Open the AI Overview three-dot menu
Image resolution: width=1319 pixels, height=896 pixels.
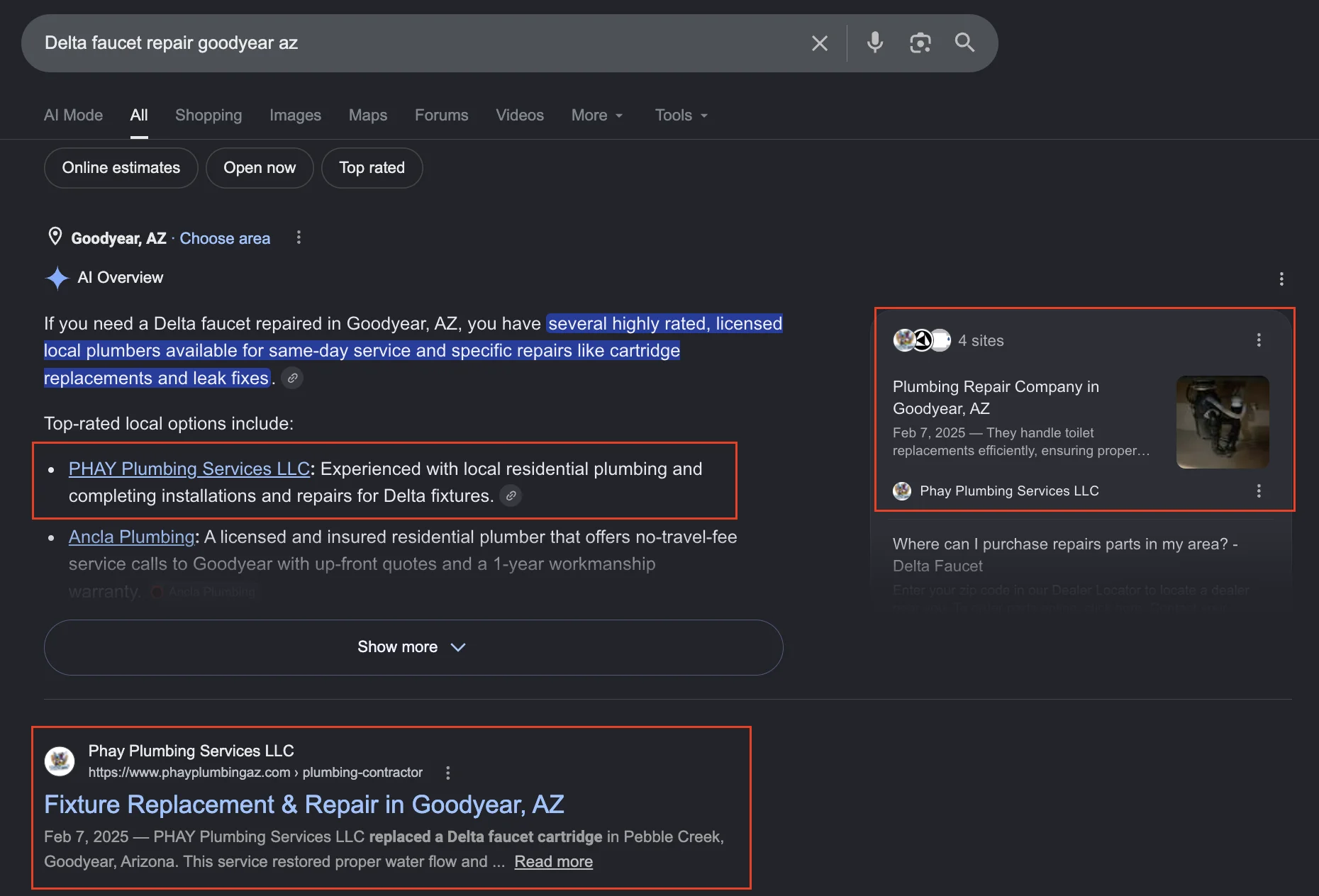1281,279
